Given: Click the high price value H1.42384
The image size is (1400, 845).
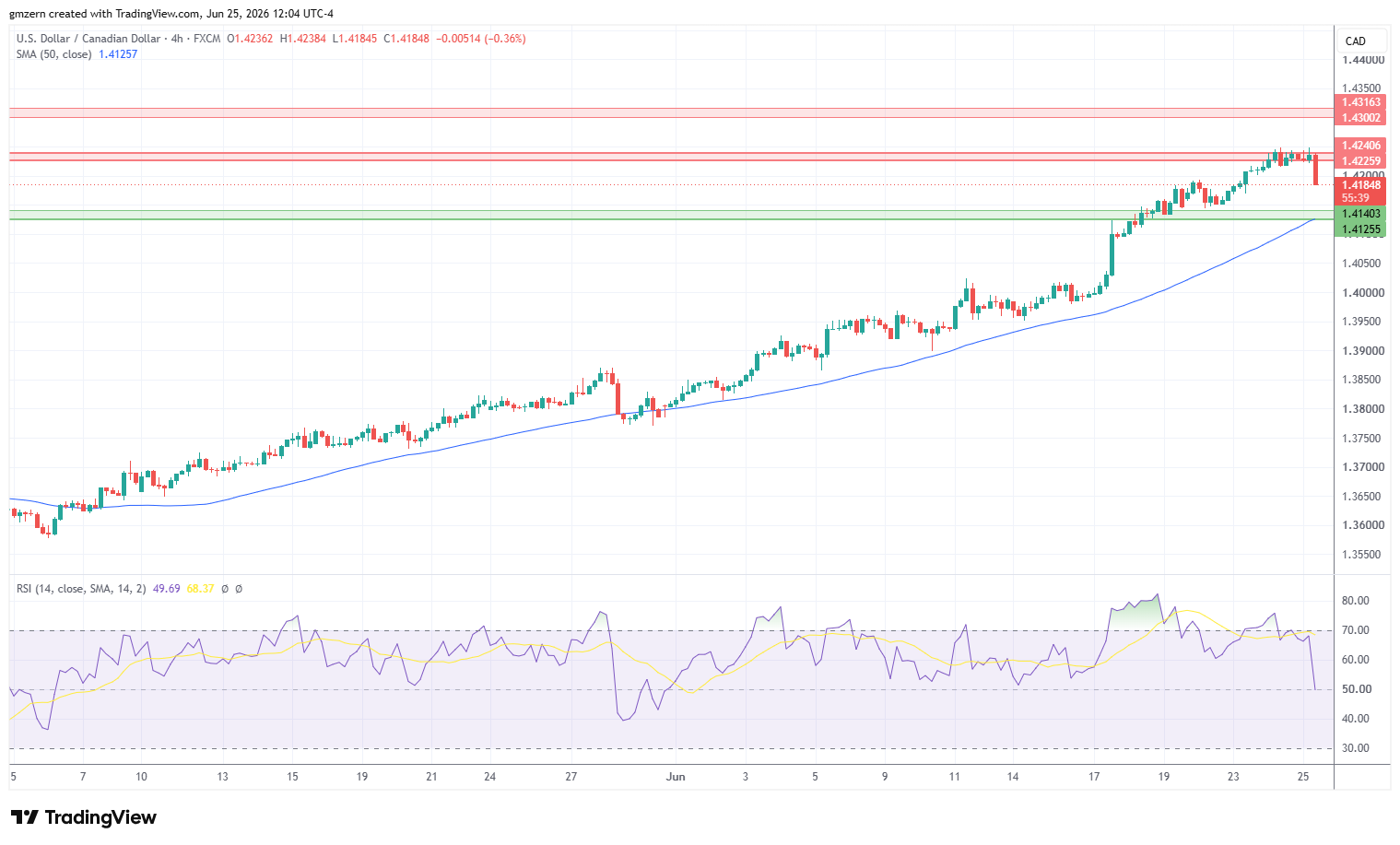Looking at the screenshot, I should tap(303, 39).
